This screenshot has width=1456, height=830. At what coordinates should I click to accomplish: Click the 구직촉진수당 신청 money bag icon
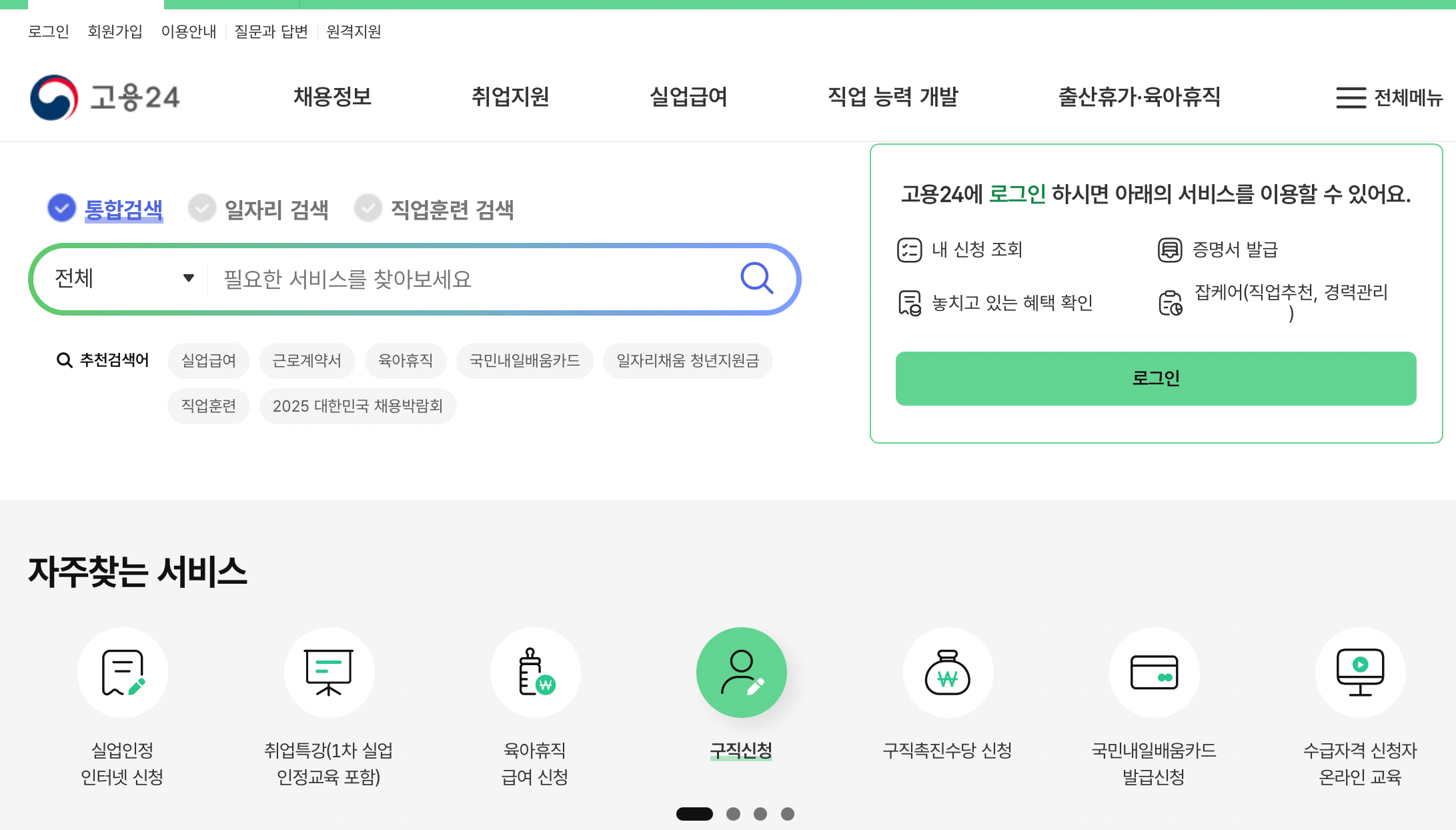point(948,673)
